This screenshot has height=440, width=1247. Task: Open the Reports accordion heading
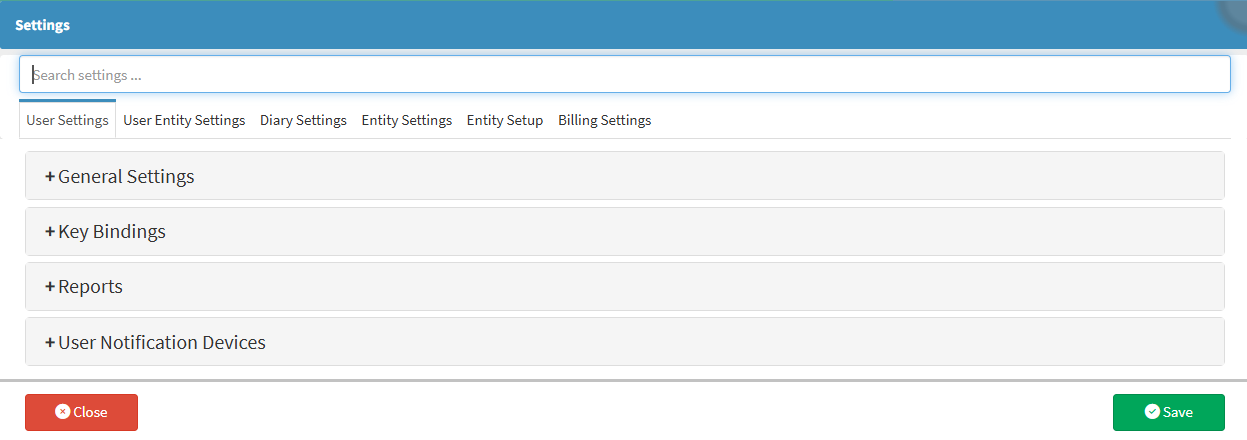pyautogui.click(x=90, y=287)
